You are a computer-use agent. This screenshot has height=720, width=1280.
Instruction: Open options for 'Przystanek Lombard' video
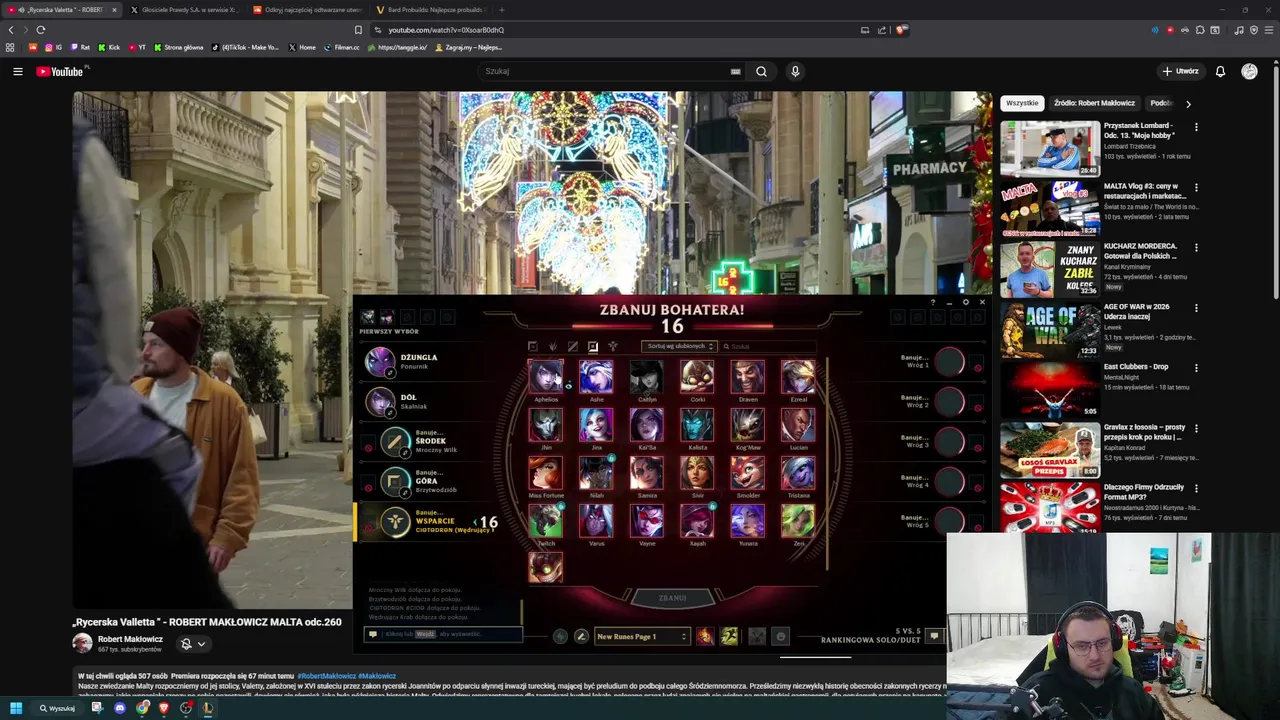click(1196, 127)
